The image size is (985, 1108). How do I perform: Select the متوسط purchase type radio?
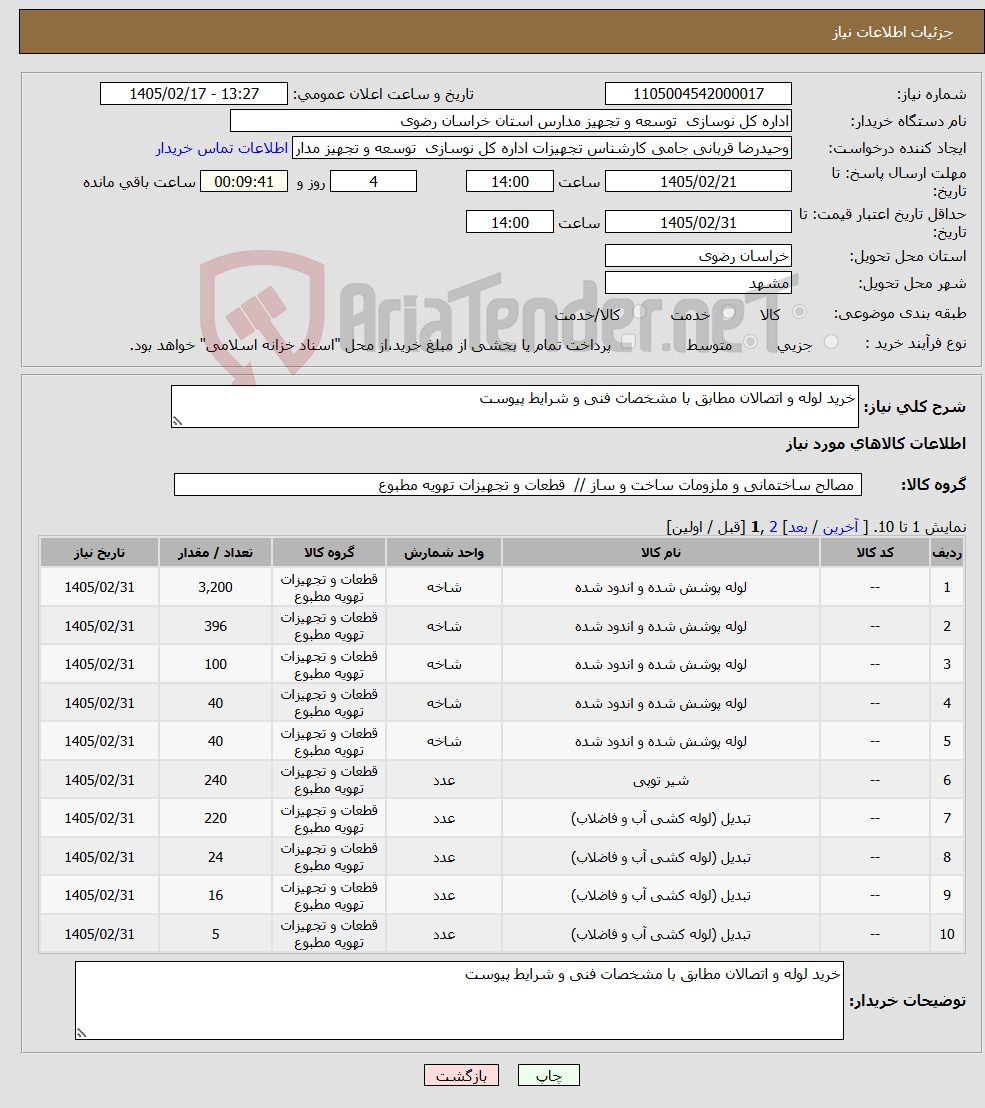tap(750, 342)
